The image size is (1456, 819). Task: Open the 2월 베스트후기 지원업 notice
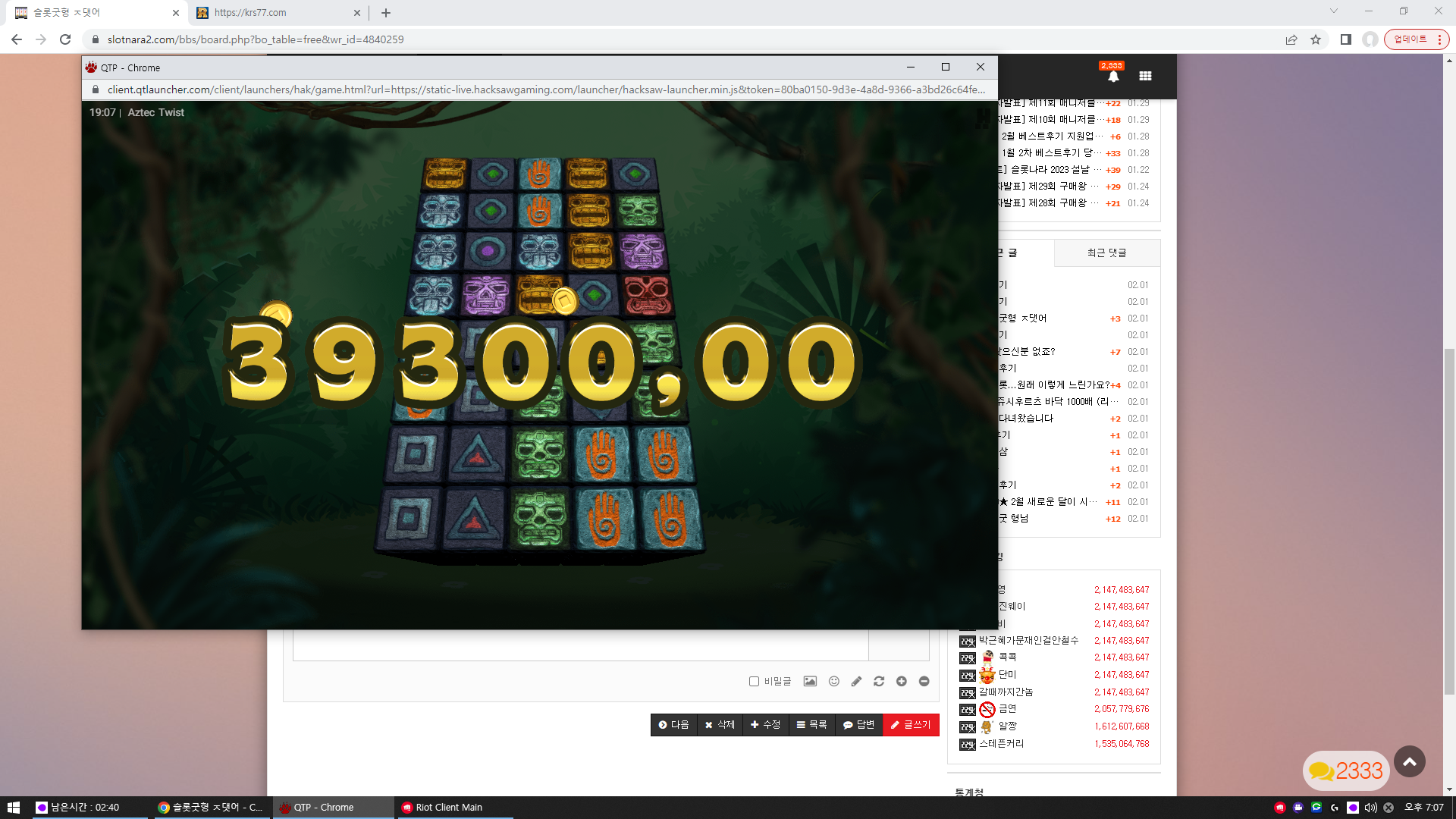(1053, 136)
